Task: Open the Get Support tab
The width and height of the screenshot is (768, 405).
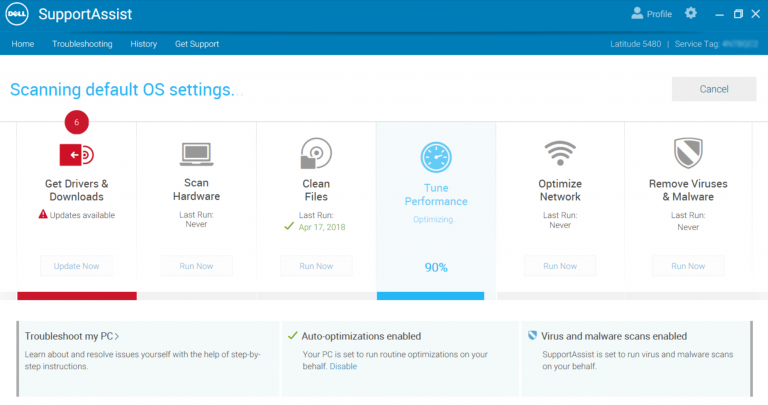Action: coord(197,44)
